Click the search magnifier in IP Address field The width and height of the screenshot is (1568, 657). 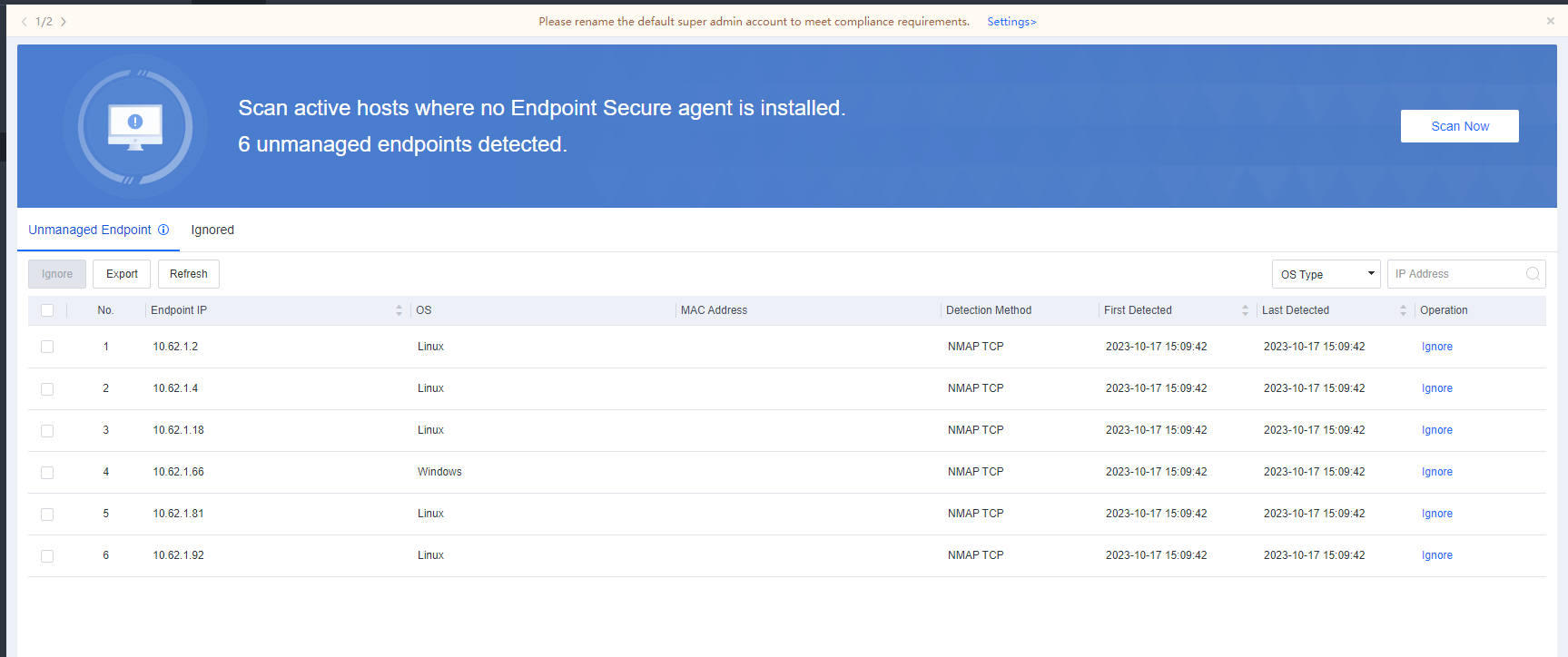(x=1533, y=274)
